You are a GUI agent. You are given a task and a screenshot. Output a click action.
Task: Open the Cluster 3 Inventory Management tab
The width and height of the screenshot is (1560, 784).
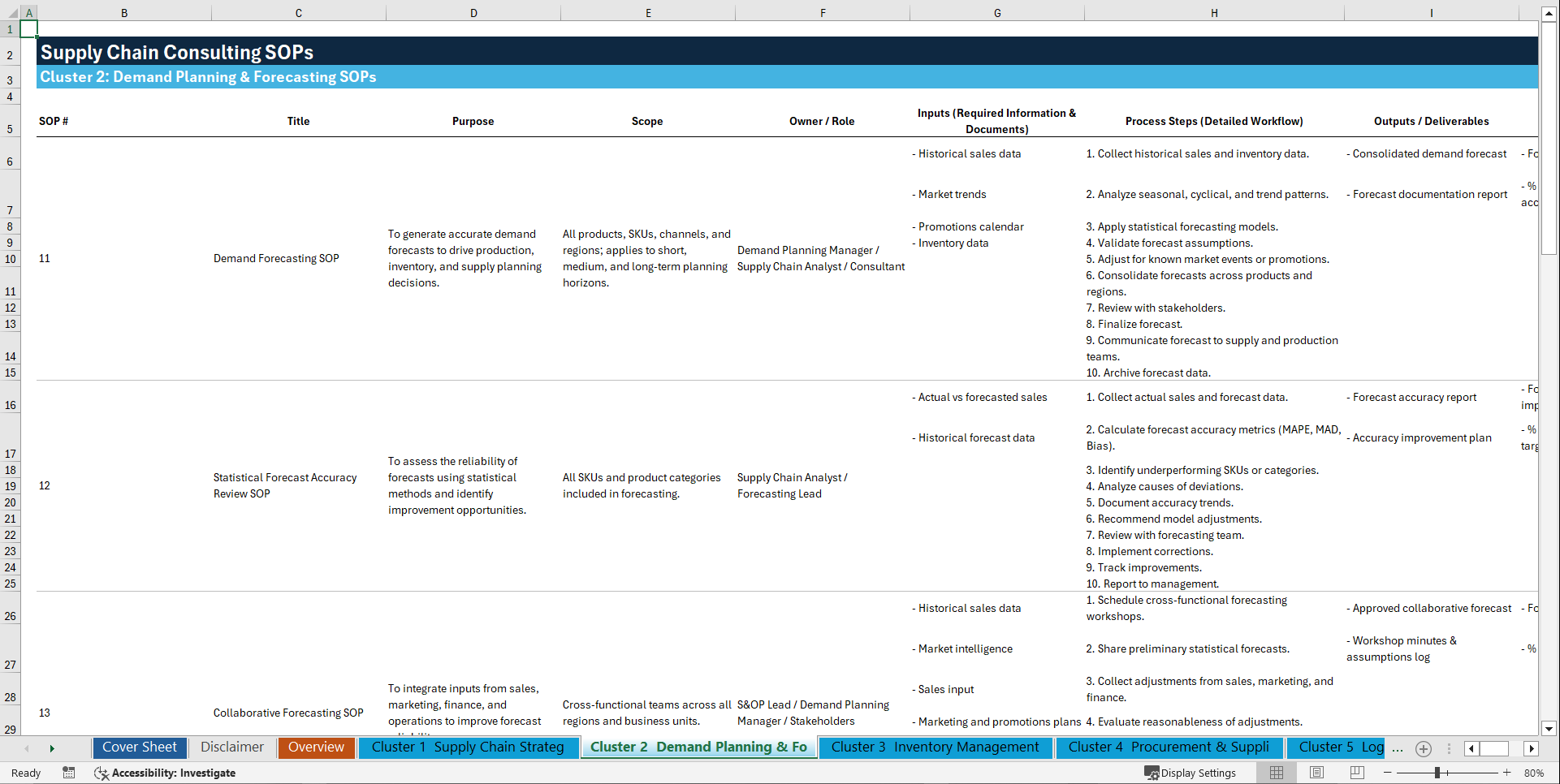click(x=936, y=747)
